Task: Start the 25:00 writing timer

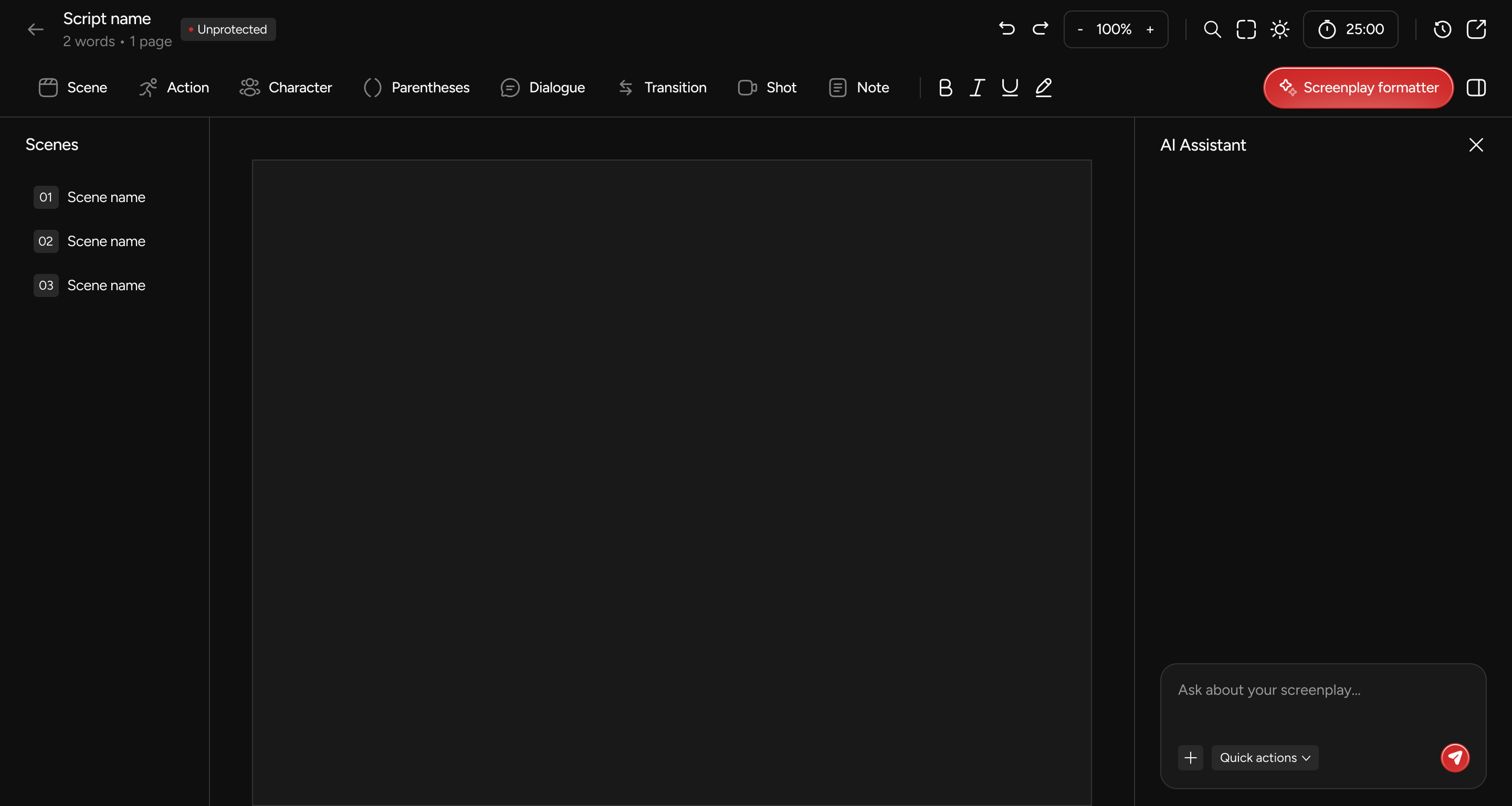Action: click(x=1351, y=29)
